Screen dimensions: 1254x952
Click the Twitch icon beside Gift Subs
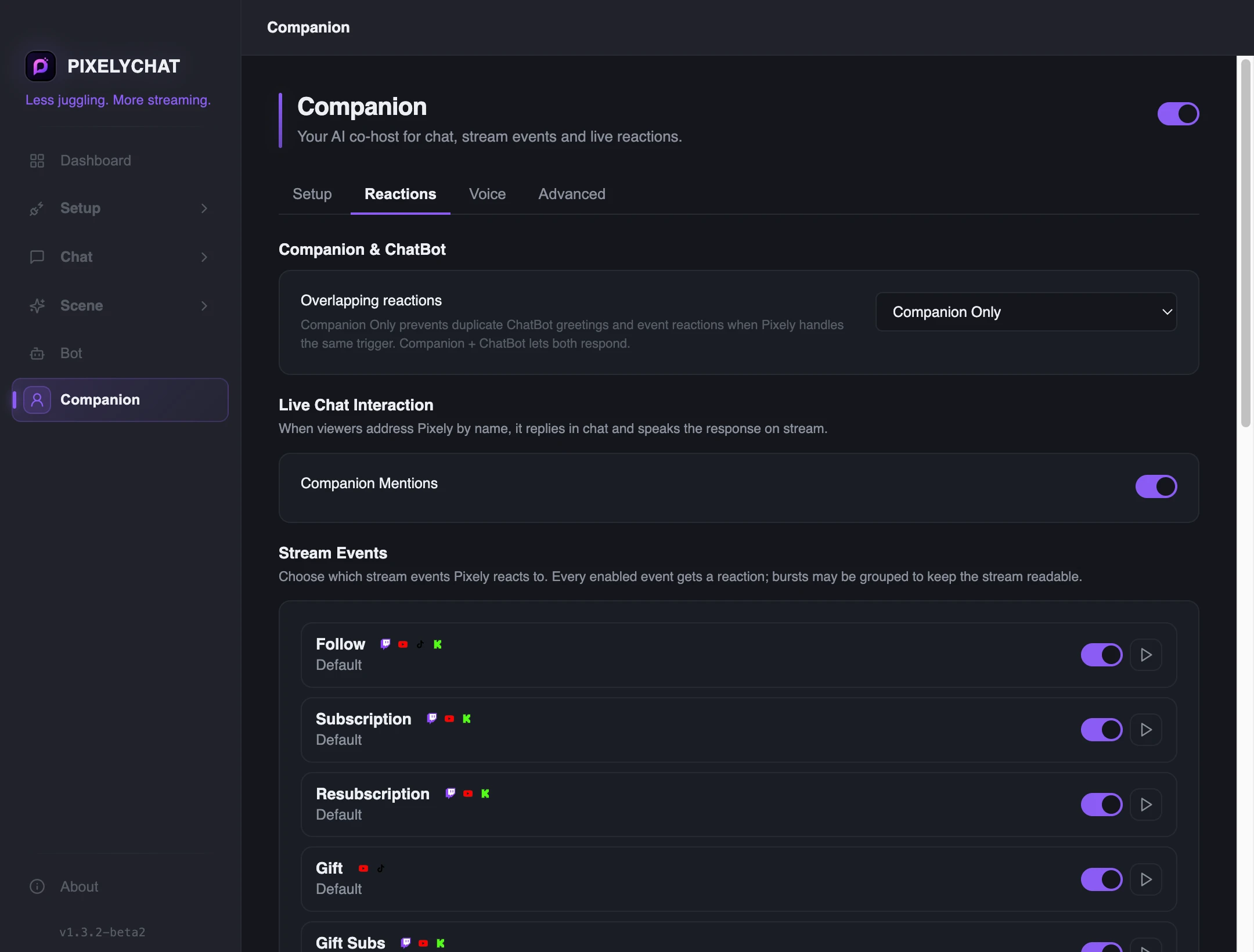(406, 943)
